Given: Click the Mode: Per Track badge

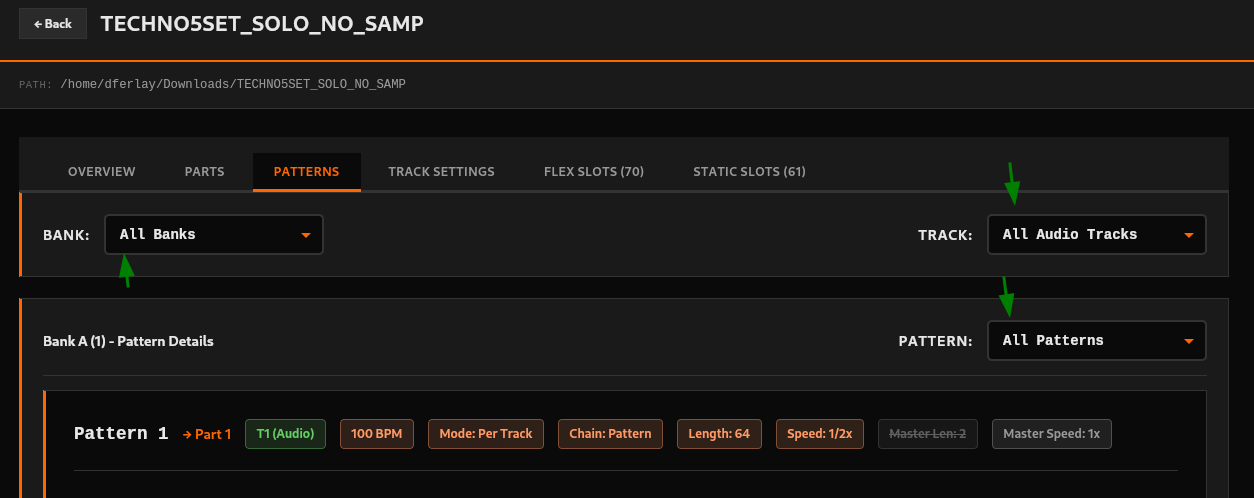Looking at the screenshot, I should (x=486, y=434).
